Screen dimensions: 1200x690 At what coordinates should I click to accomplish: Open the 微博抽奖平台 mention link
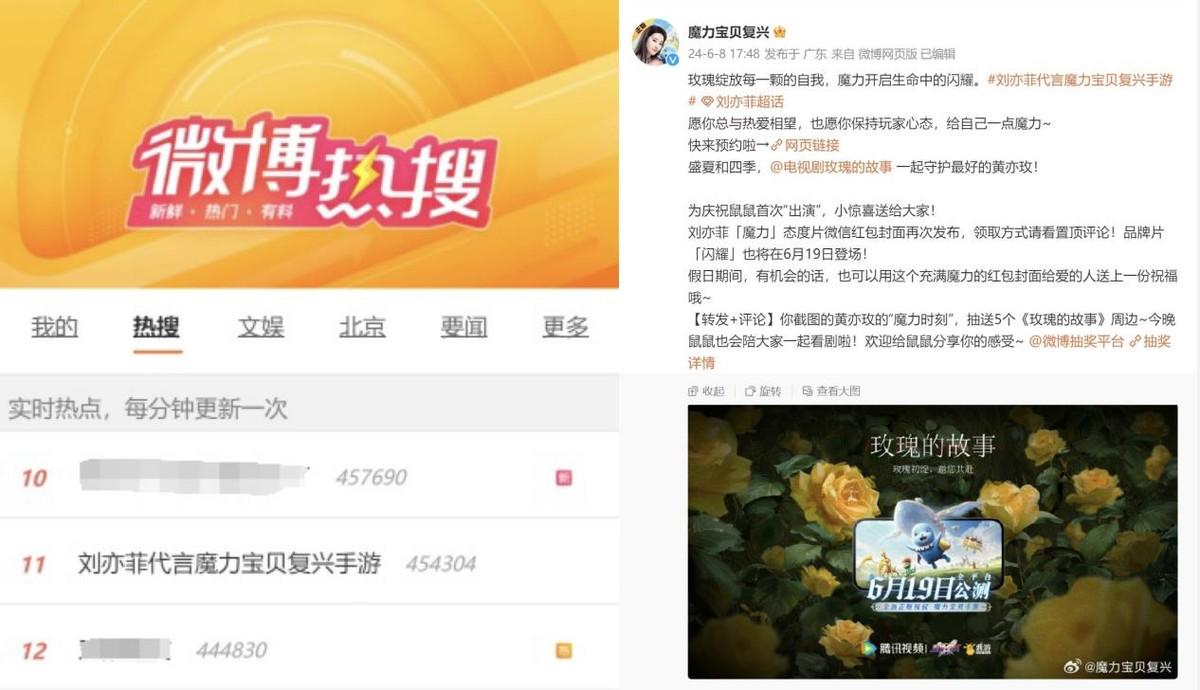click(x=1076, y=342)
